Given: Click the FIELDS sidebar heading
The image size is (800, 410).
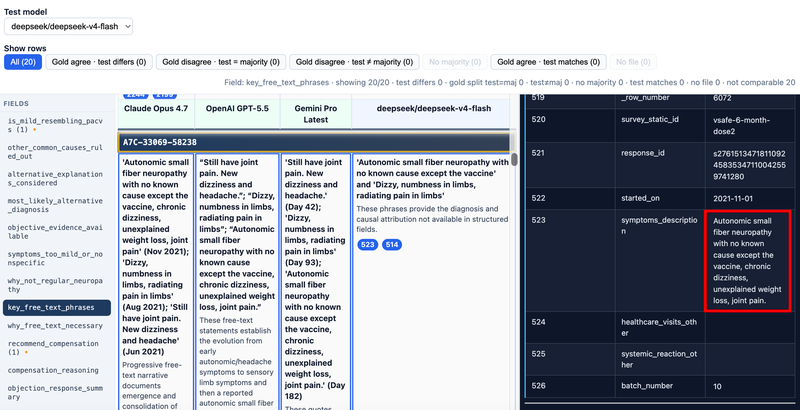Looking at the screenshot, I should (x=16, y=104).
